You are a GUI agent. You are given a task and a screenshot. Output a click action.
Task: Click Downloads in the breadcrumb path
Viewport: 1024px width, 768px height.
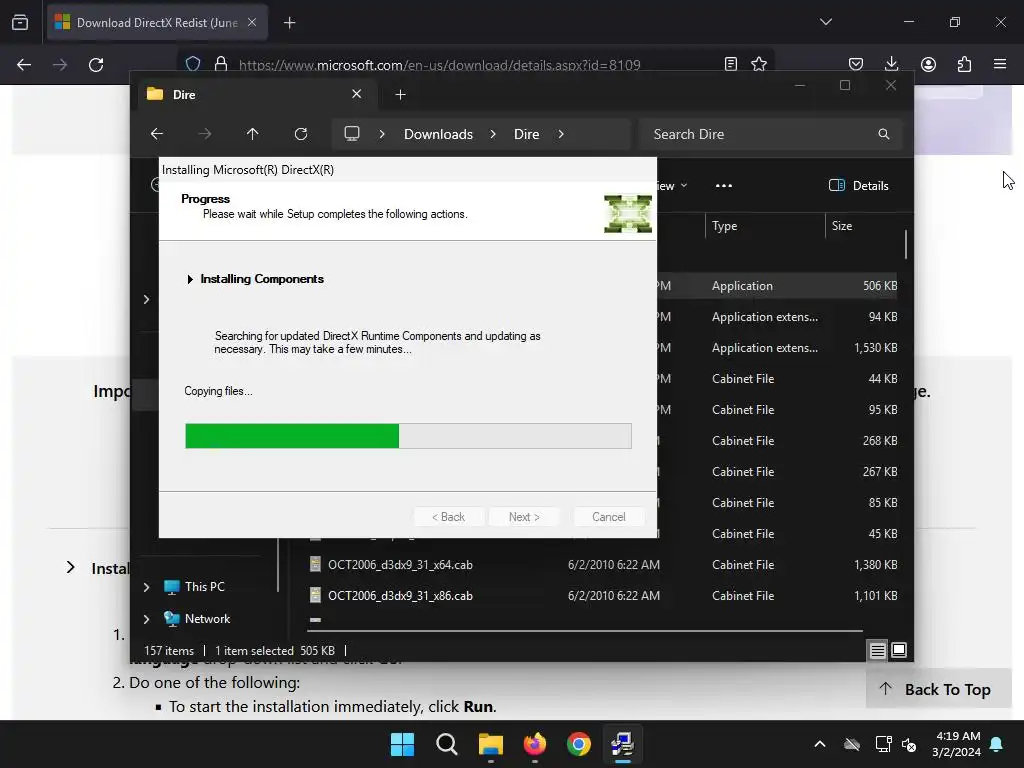pyautogui.click(x=438, y=134)
